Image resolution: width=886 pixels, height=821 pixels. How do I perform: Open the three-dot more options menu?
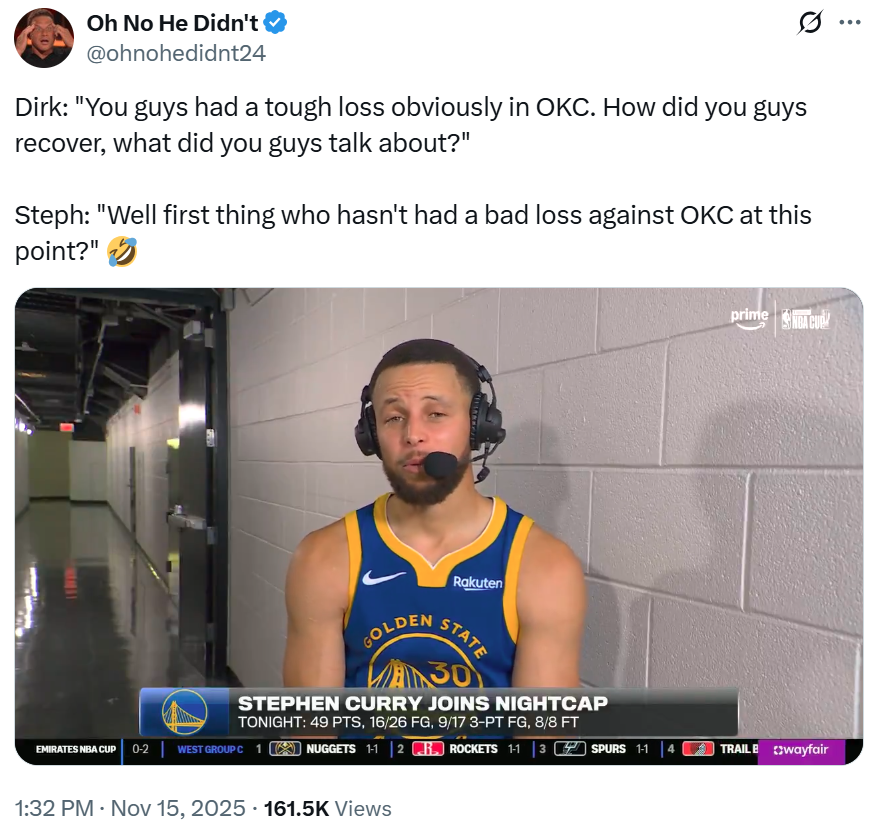coord(849,24)
